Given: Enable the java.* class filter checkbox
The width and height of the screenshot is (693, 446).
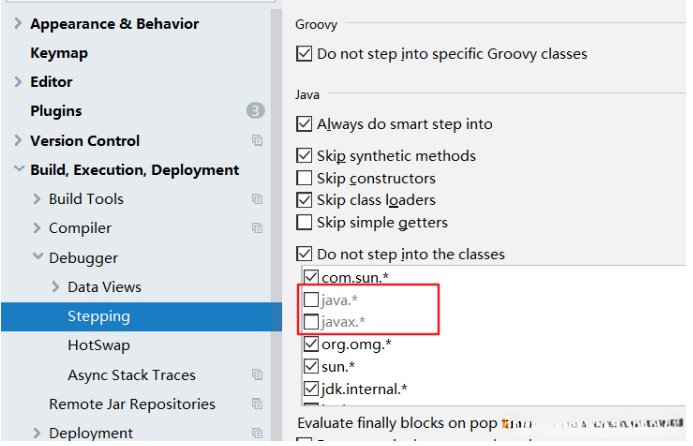Looking at the screenshot, I should (311, 299).
